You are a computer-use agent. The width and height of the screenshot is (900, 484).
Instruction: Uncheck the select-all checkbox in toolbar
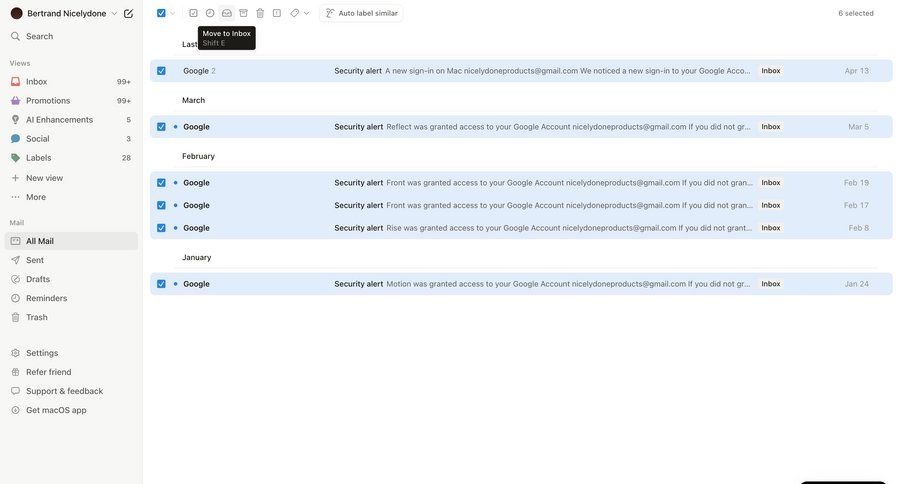click(x=161, y=13)
